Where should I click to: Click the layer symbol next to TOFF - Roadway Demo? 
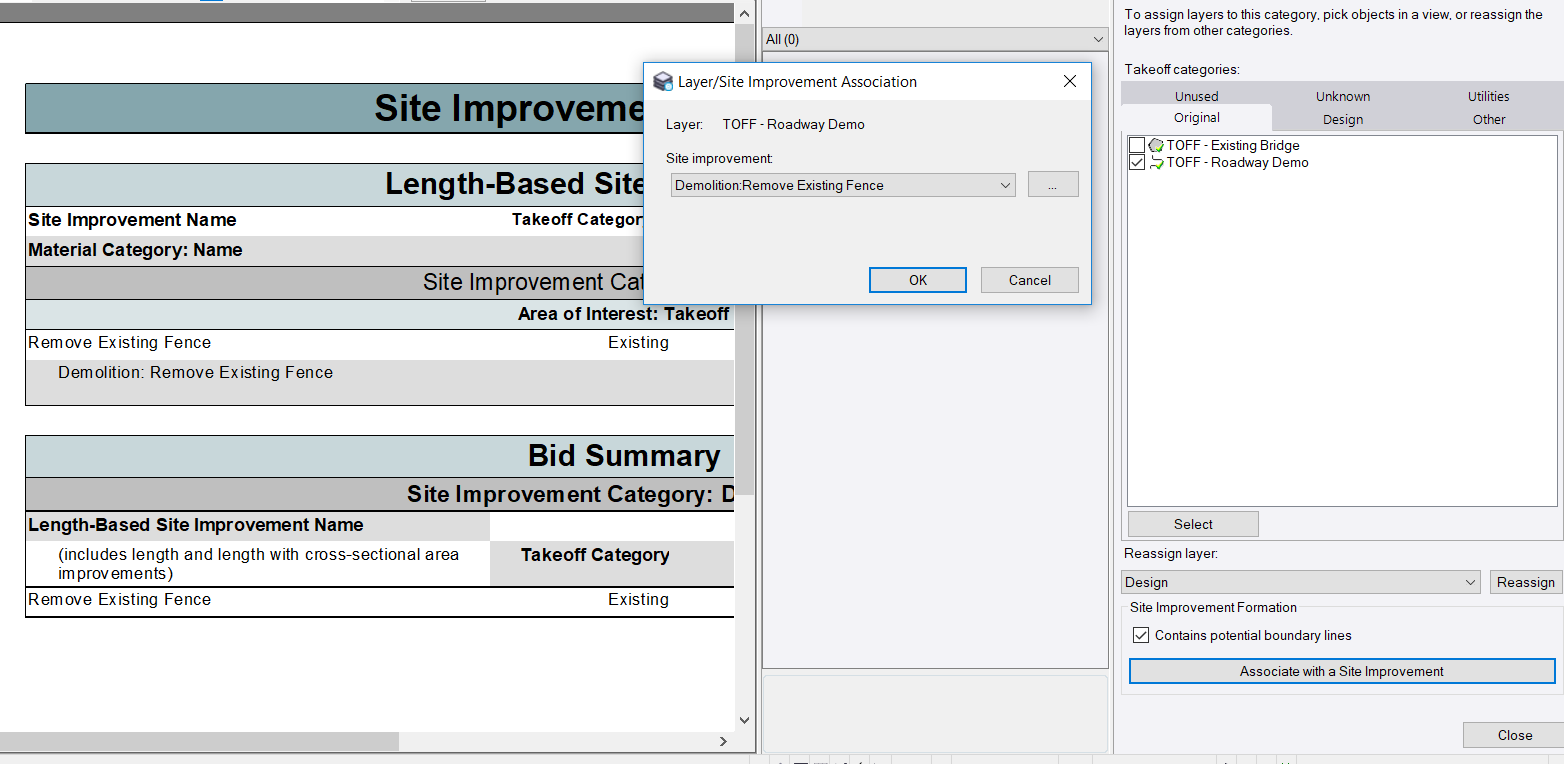point(1155,162)
